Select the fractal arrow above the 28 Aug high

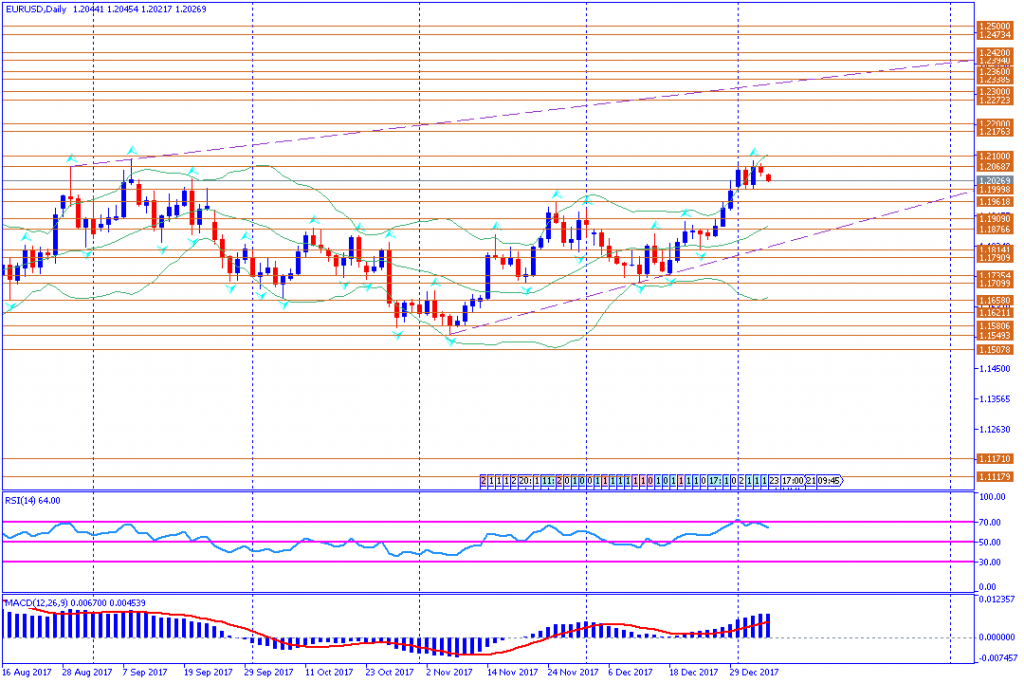(x=71, y=157)
